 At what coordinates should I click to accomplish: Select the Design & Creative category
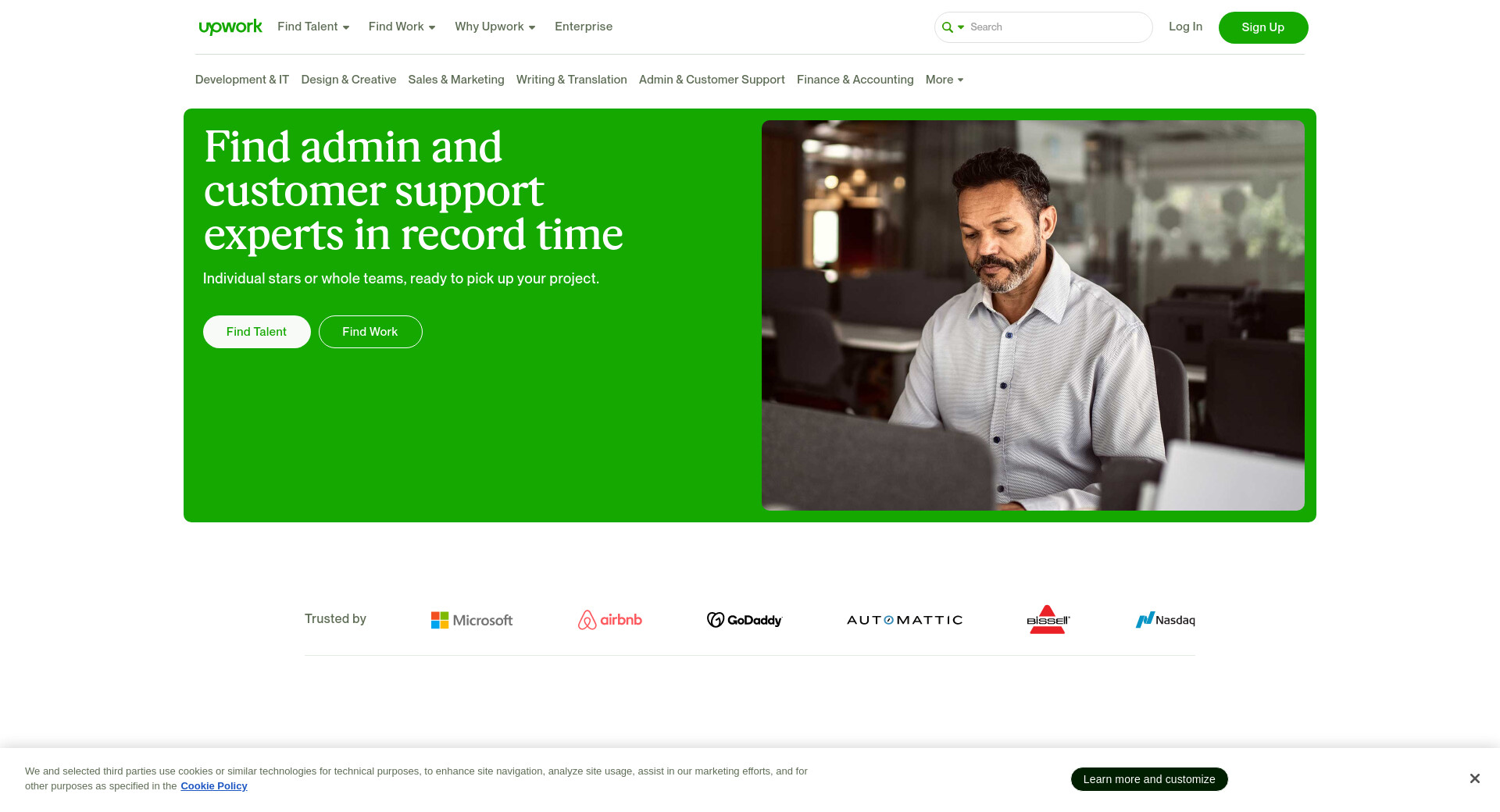(x=348, y=80)
